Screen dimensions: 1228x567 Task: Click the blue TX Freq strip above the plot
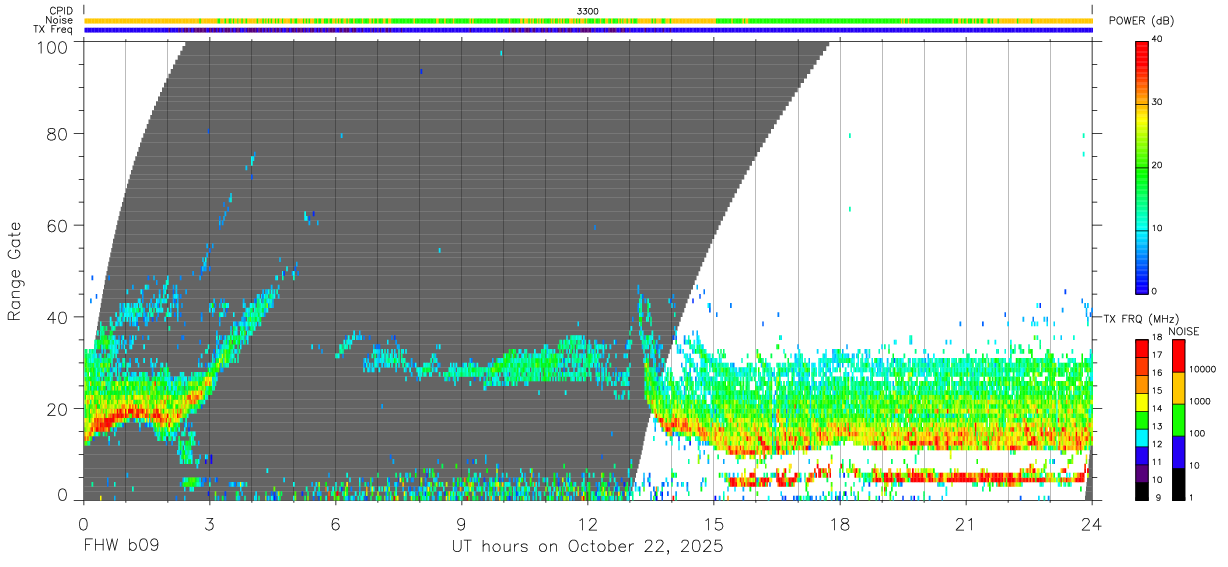tap(588, 30)
